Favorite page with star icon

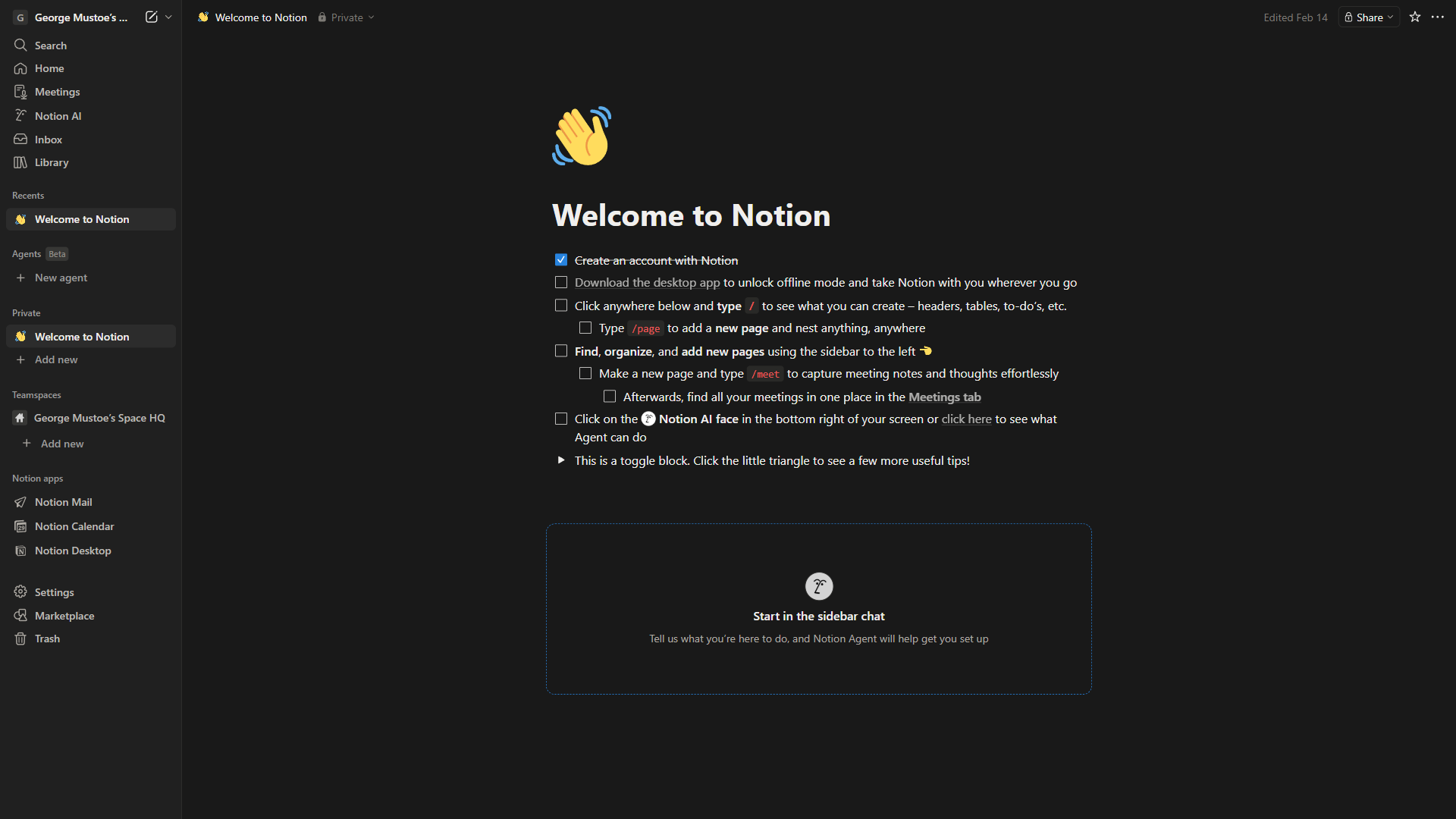[x=1415, y=17]
